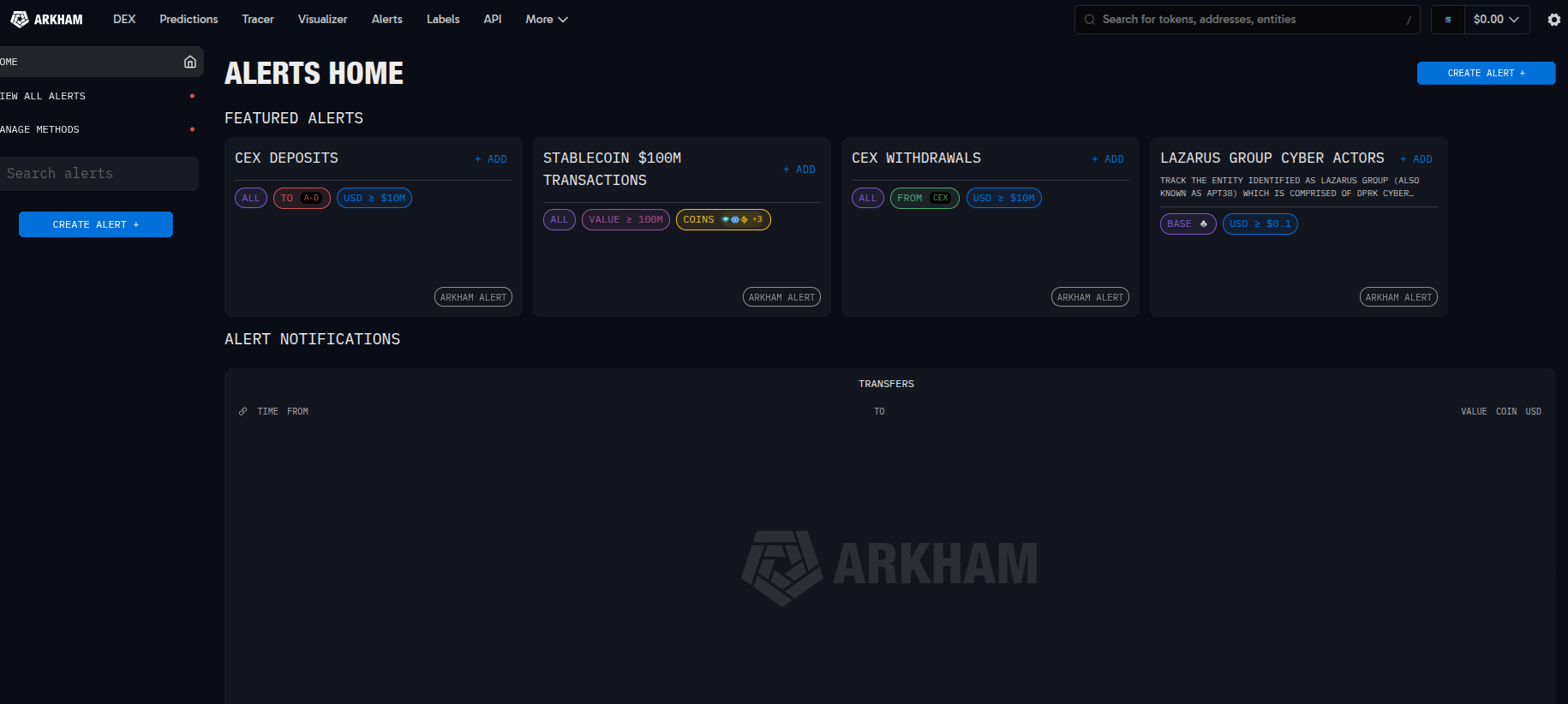The height and width of the screenshot is (704, 1568).
Task: Click the link icon in Transfers header
Action: click(x=242, y=412)
